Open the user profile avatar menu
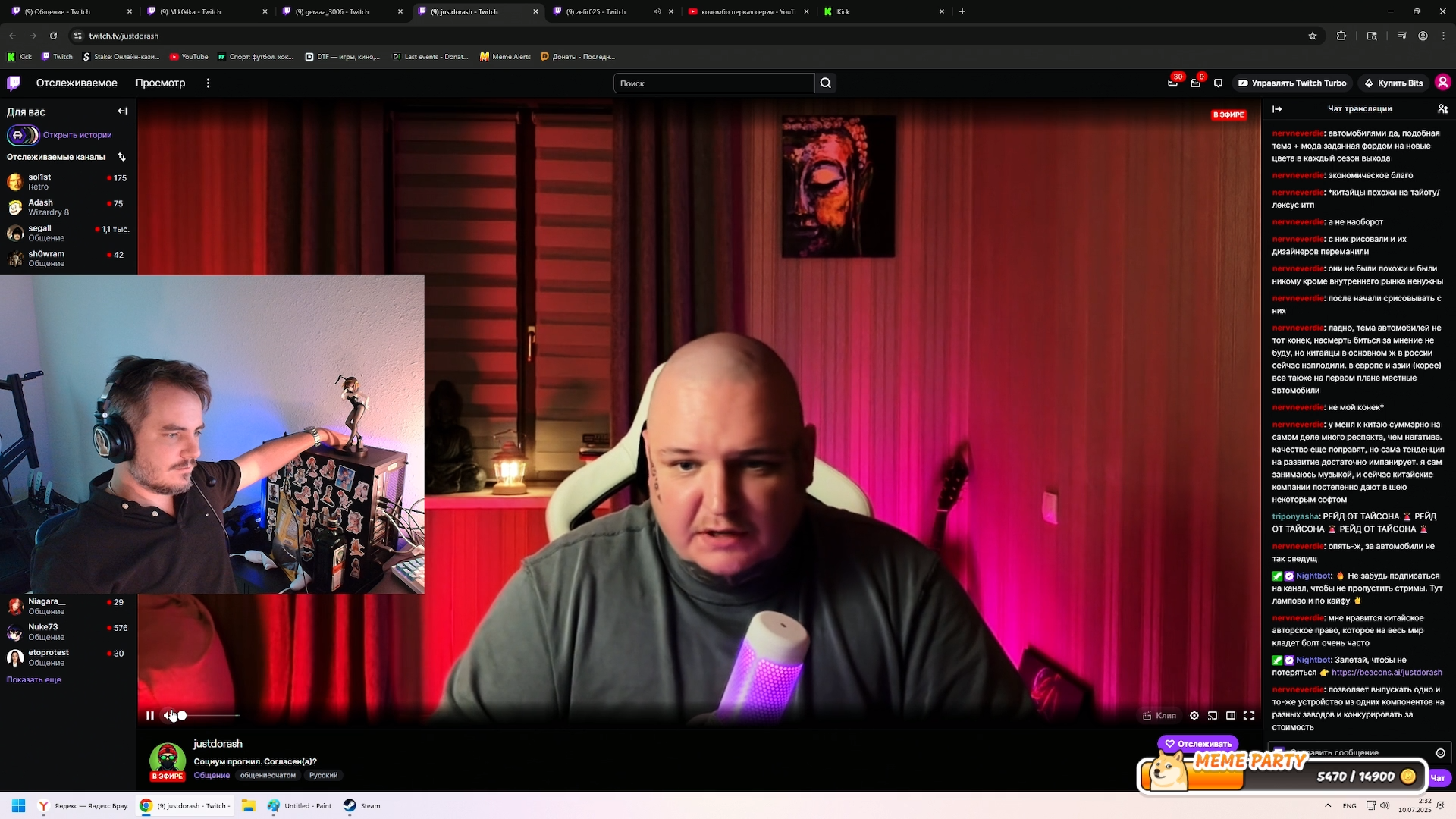1456x819 pixels. (x=1442, y=83)
